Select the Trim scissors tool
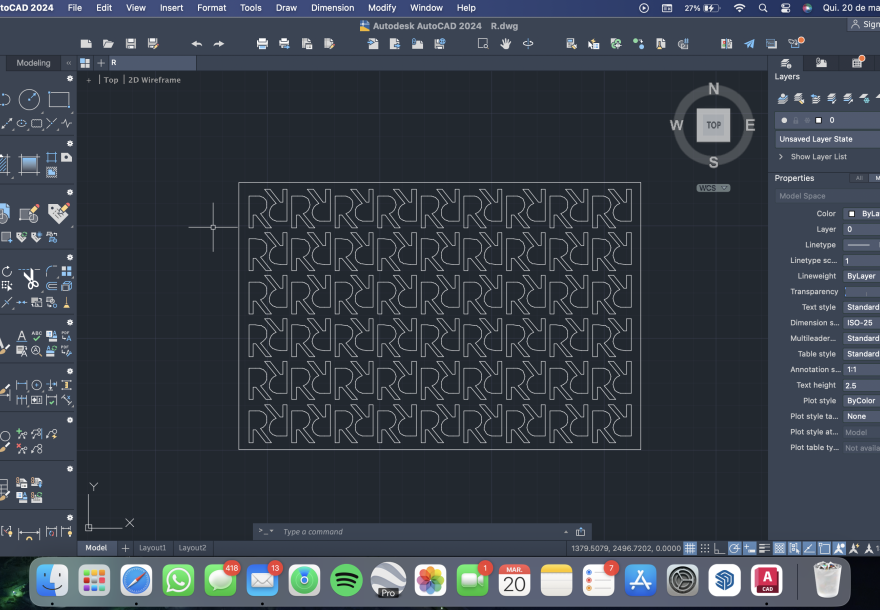The width and height of the screenshot is (880, 610). 29,278
